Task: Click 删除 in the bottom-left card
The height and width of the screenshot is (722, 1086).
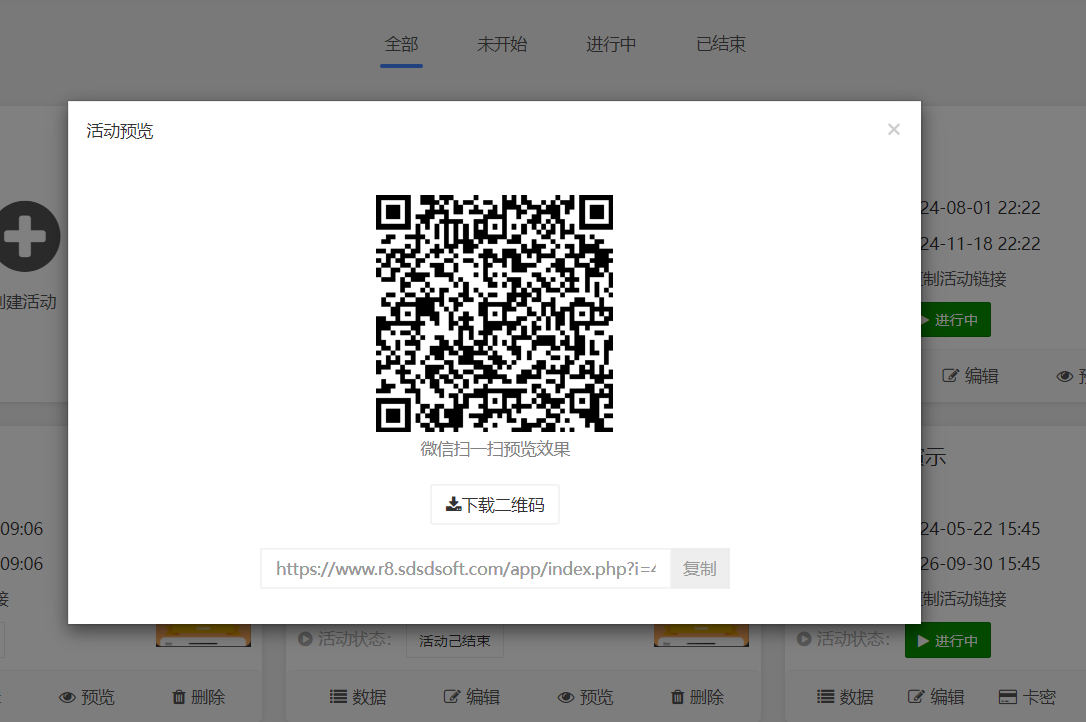Action: click(x=198, y=696)
